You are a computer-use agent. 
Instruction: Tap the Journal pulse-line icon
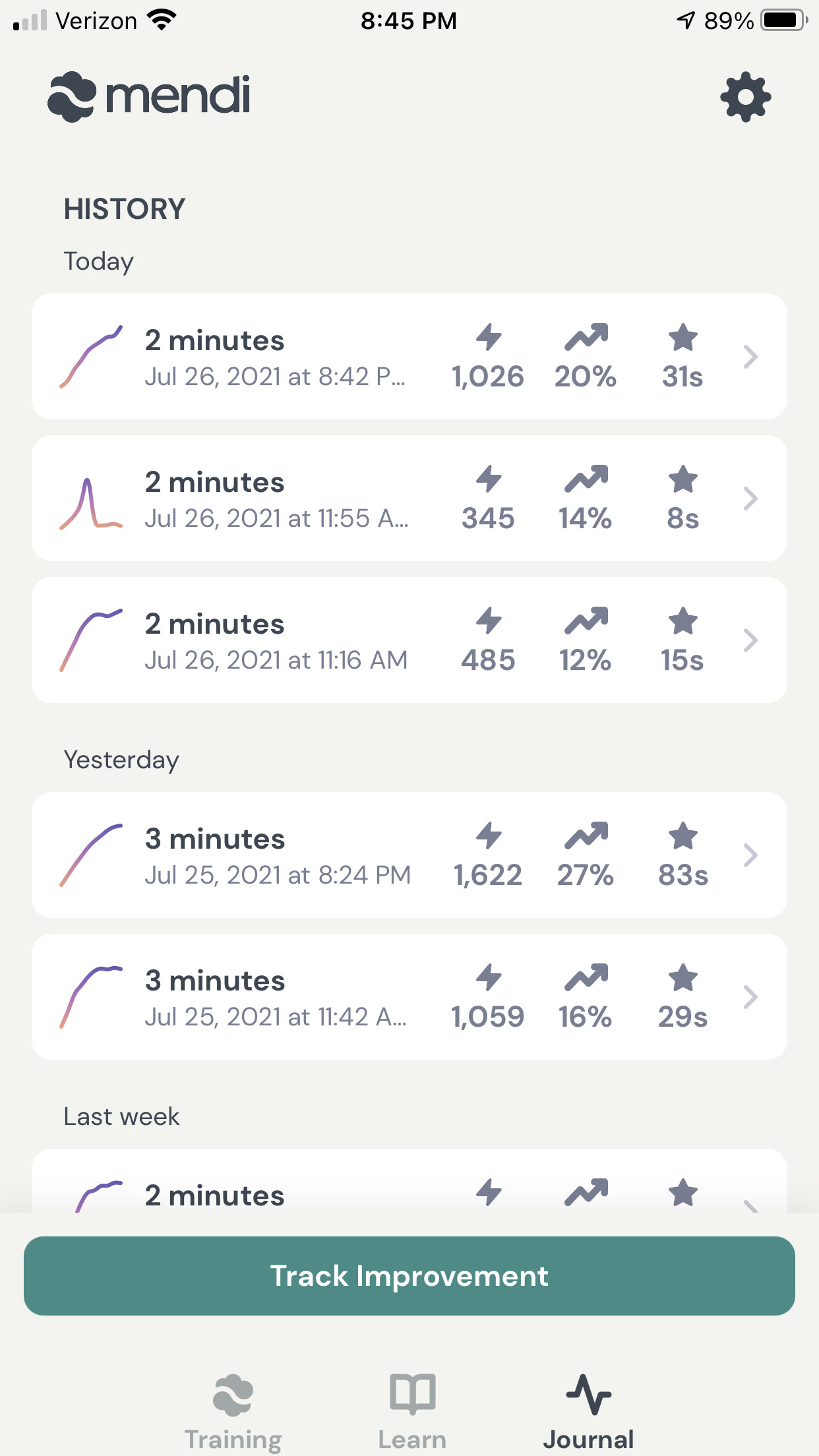point(588,1394)
